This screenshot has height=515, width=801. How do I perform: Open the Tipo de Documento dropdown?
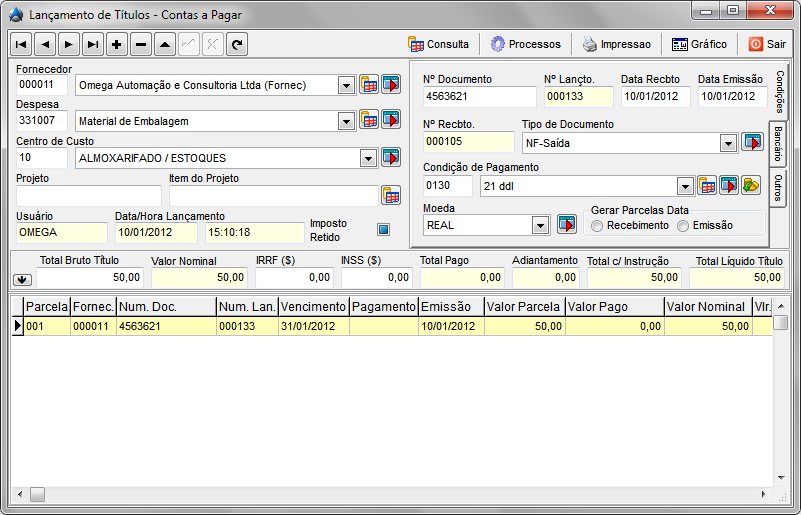tap(728, 143)
